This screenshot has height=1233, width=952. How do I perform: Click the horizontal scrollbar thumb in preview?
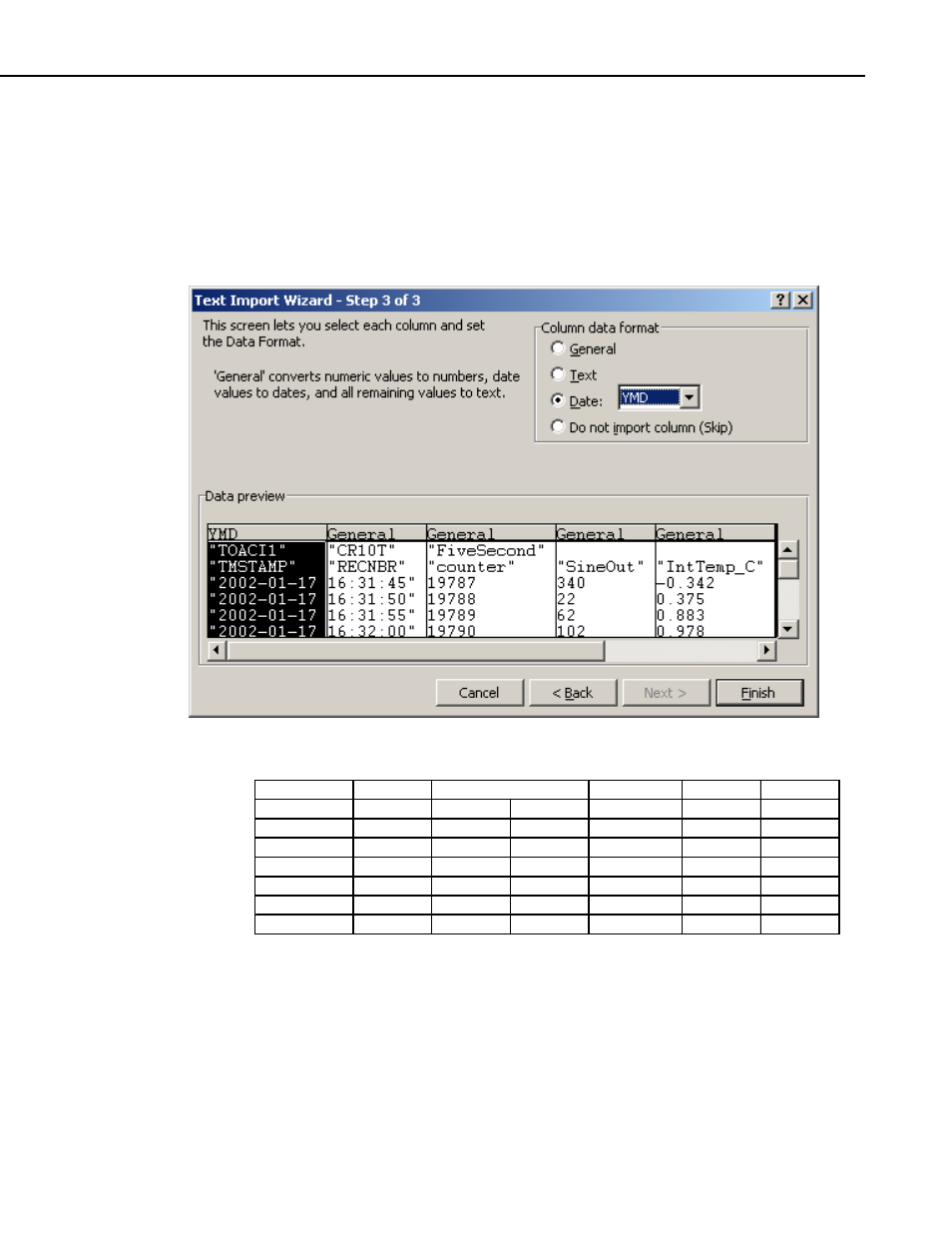click(x=415, y=650)
